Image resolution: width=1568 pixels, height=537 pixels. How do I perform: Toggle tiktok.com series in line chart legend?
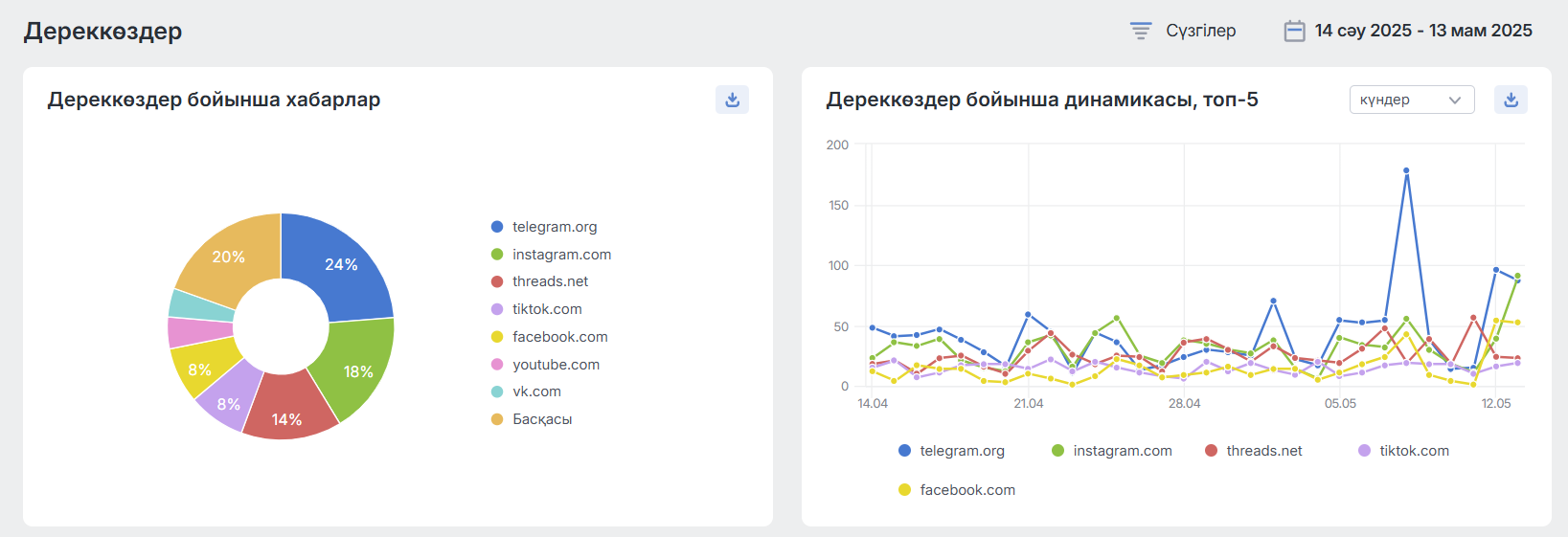(1413, 451)
